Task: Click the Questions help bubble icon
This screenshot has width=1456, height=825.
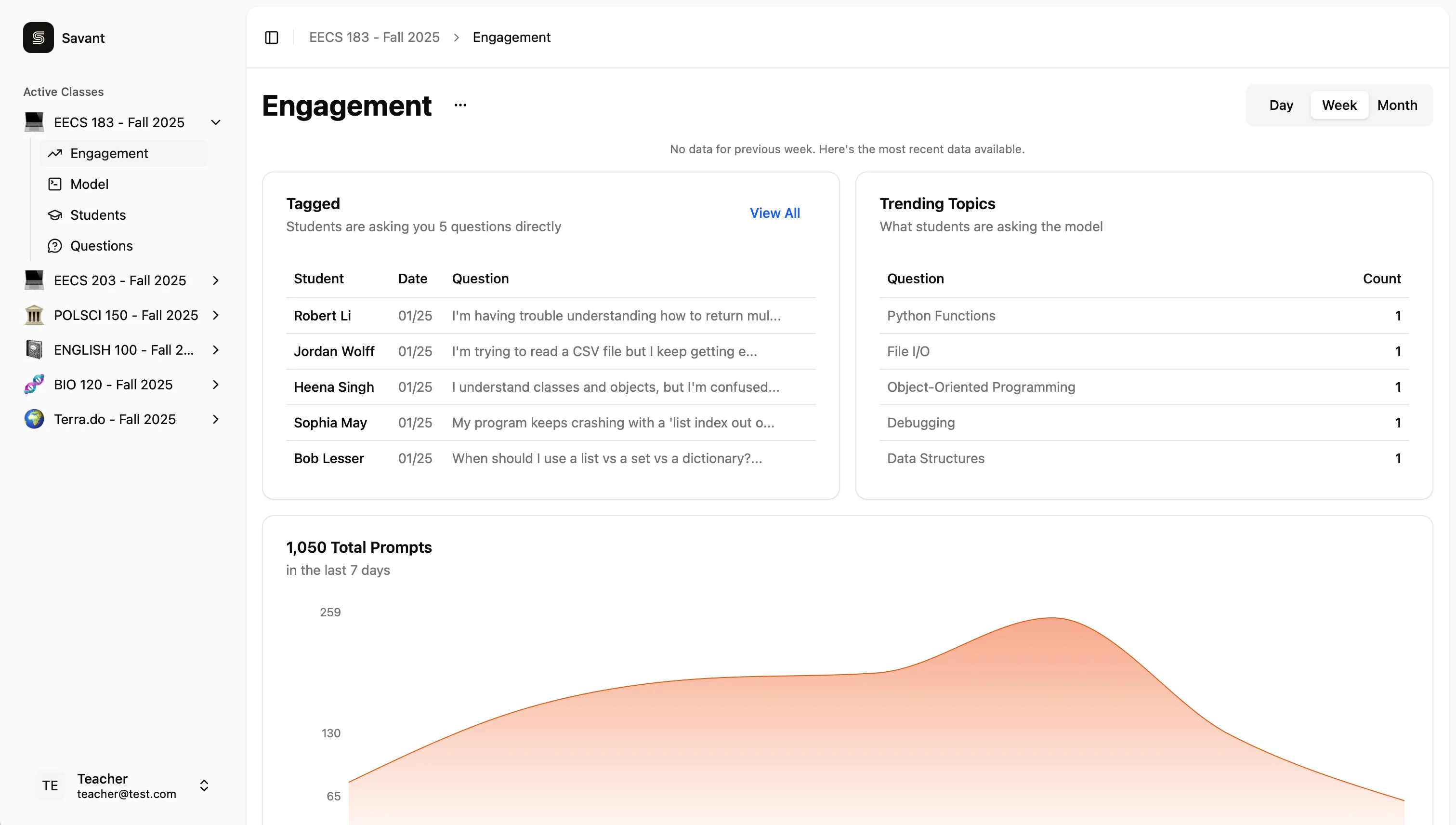Action: (55, 246)
